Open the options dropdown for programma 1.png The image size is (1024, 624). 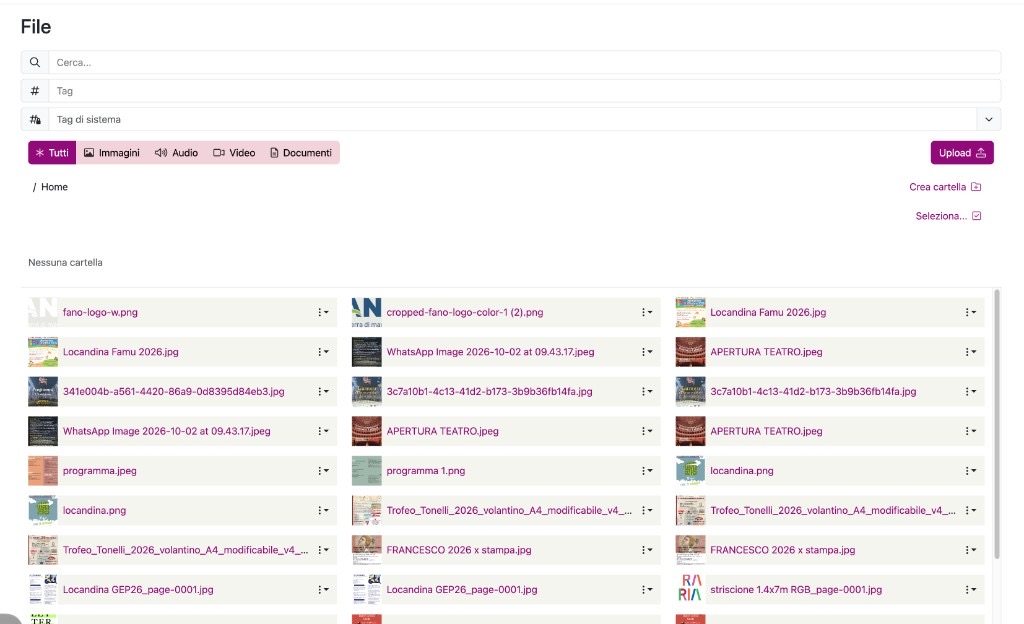point(647,471)
